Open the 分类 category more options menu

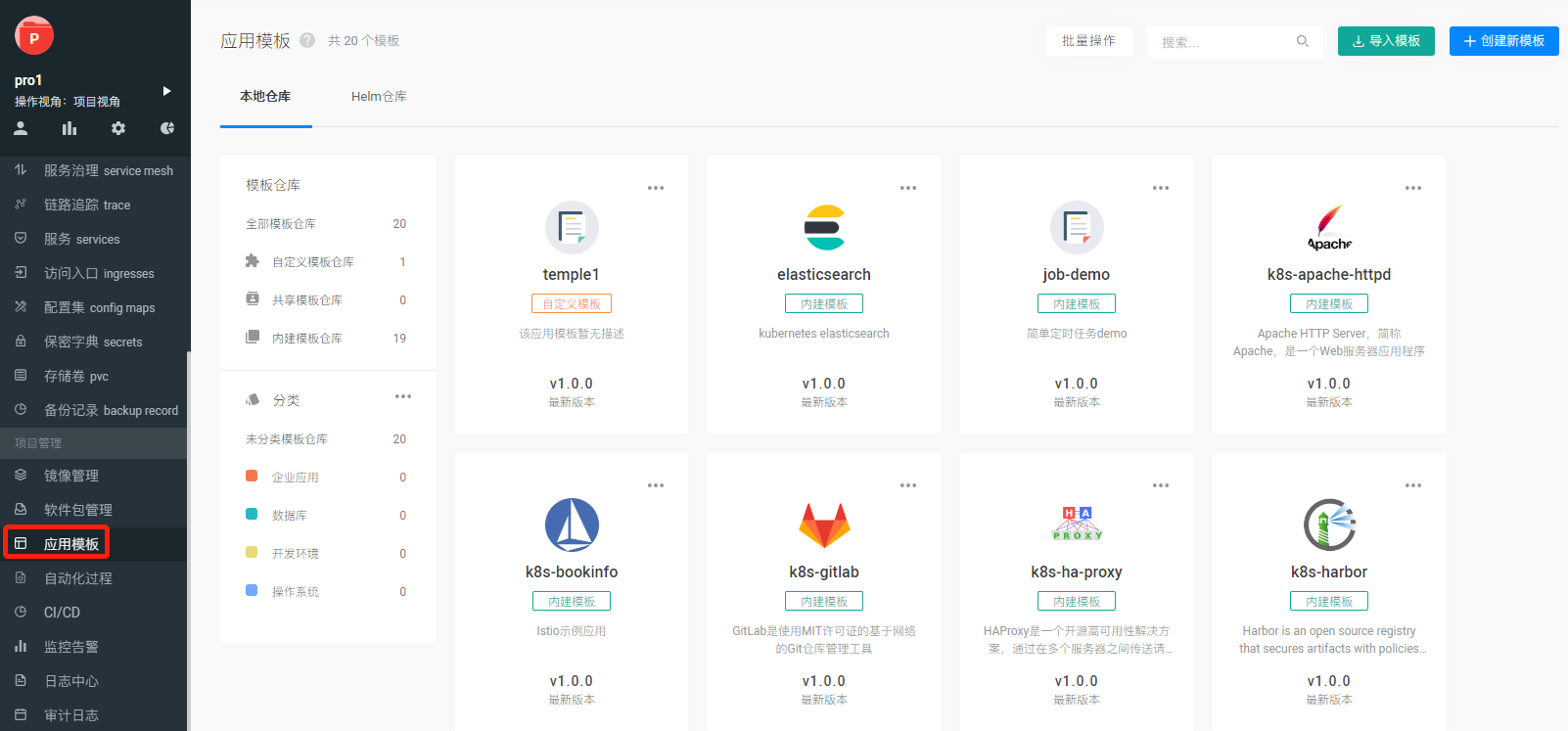click(403, 396)
